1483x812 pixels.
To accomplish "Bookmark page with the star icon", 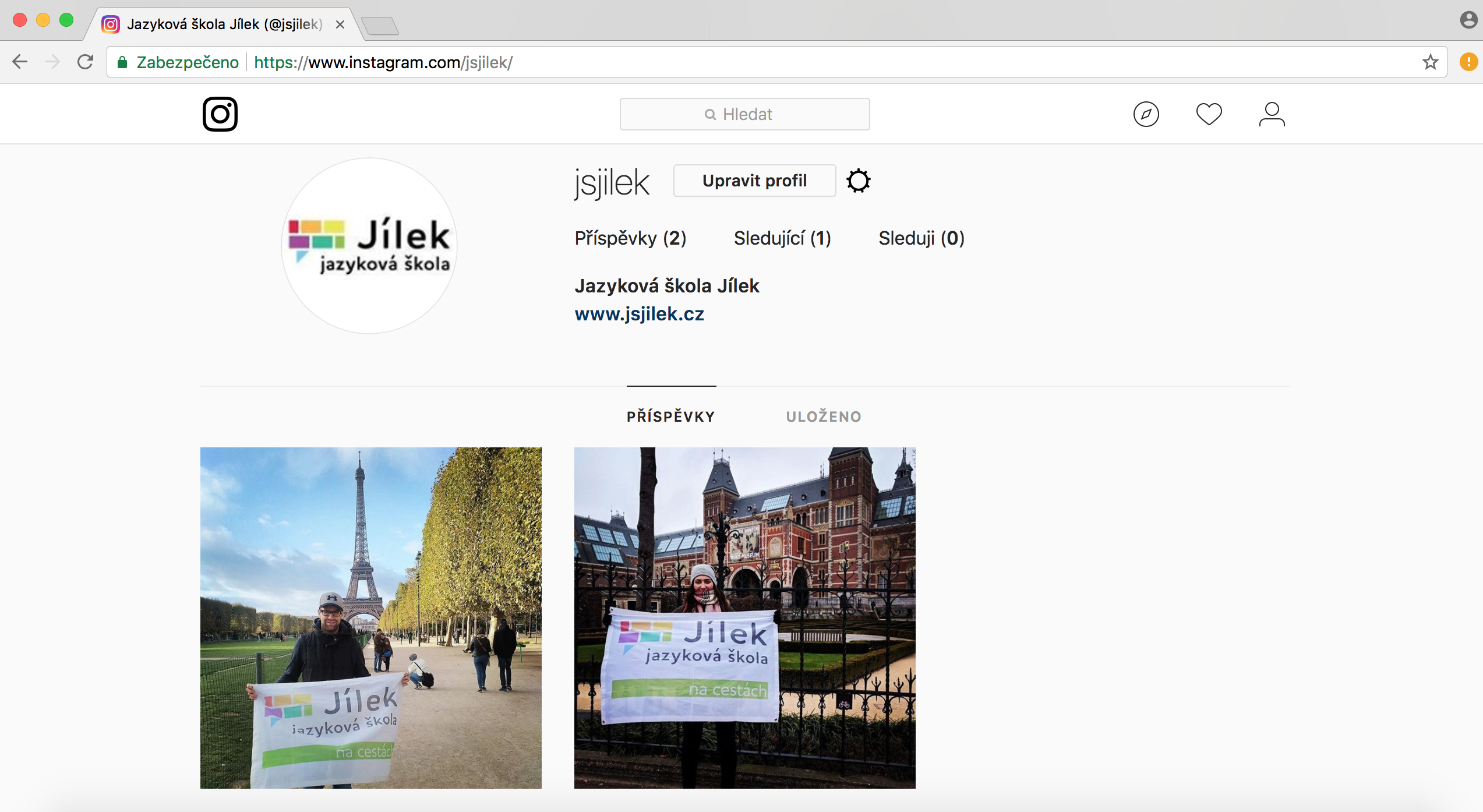I will click(x=1430, y=62).
